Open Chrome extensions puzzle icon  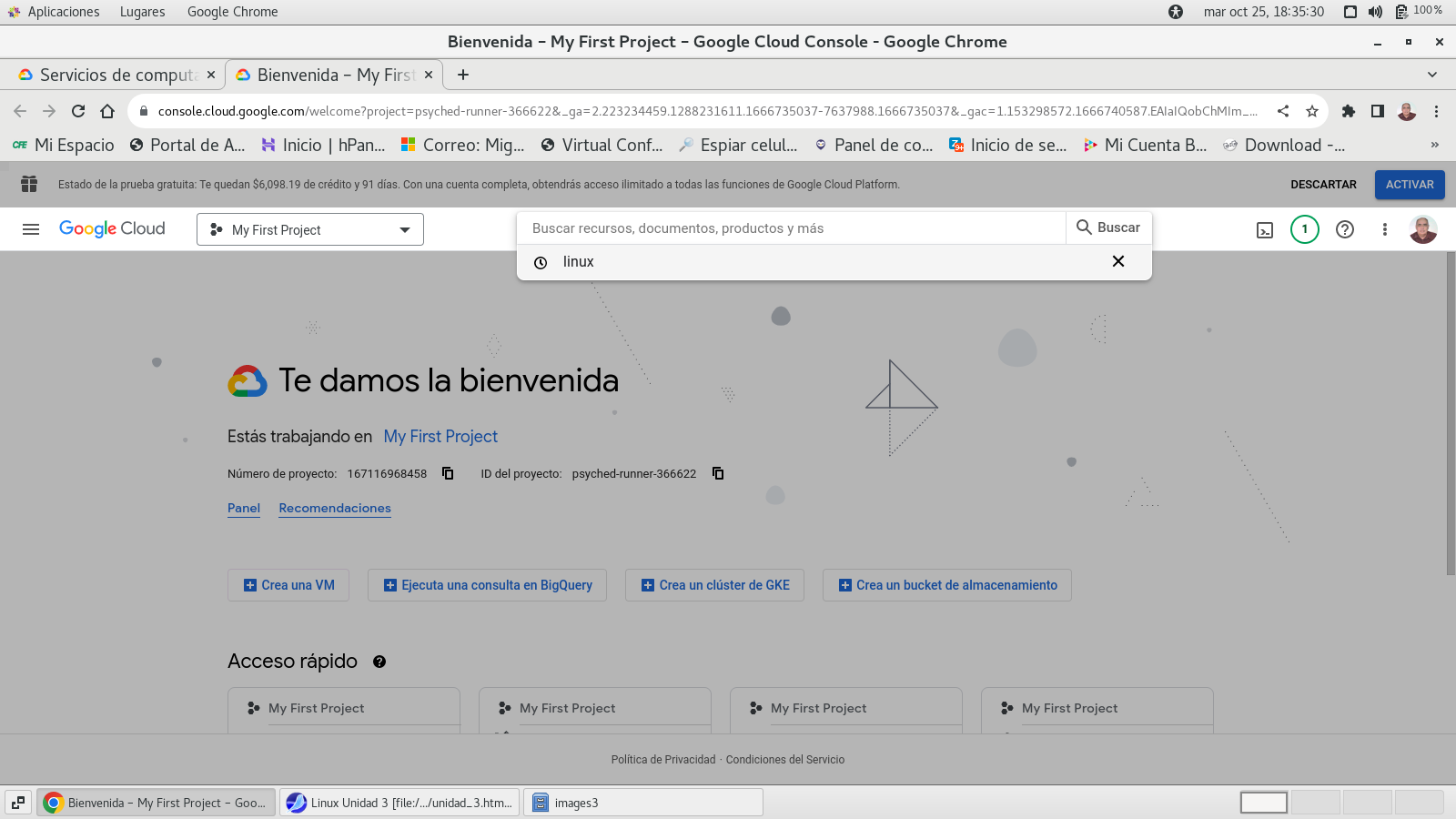(x=1349, y=111)
